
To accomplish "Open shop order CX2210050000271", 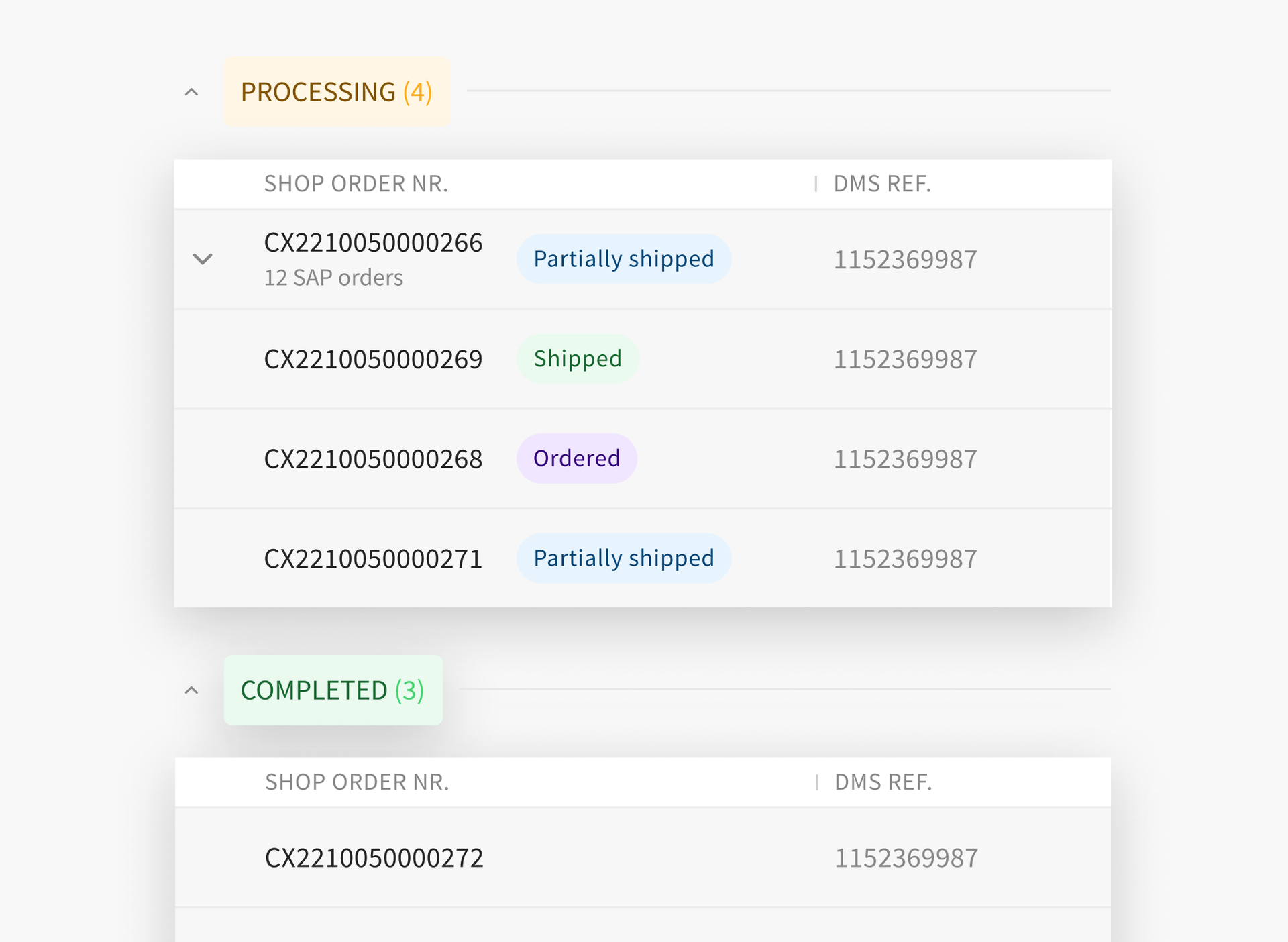I will point(373,559).
